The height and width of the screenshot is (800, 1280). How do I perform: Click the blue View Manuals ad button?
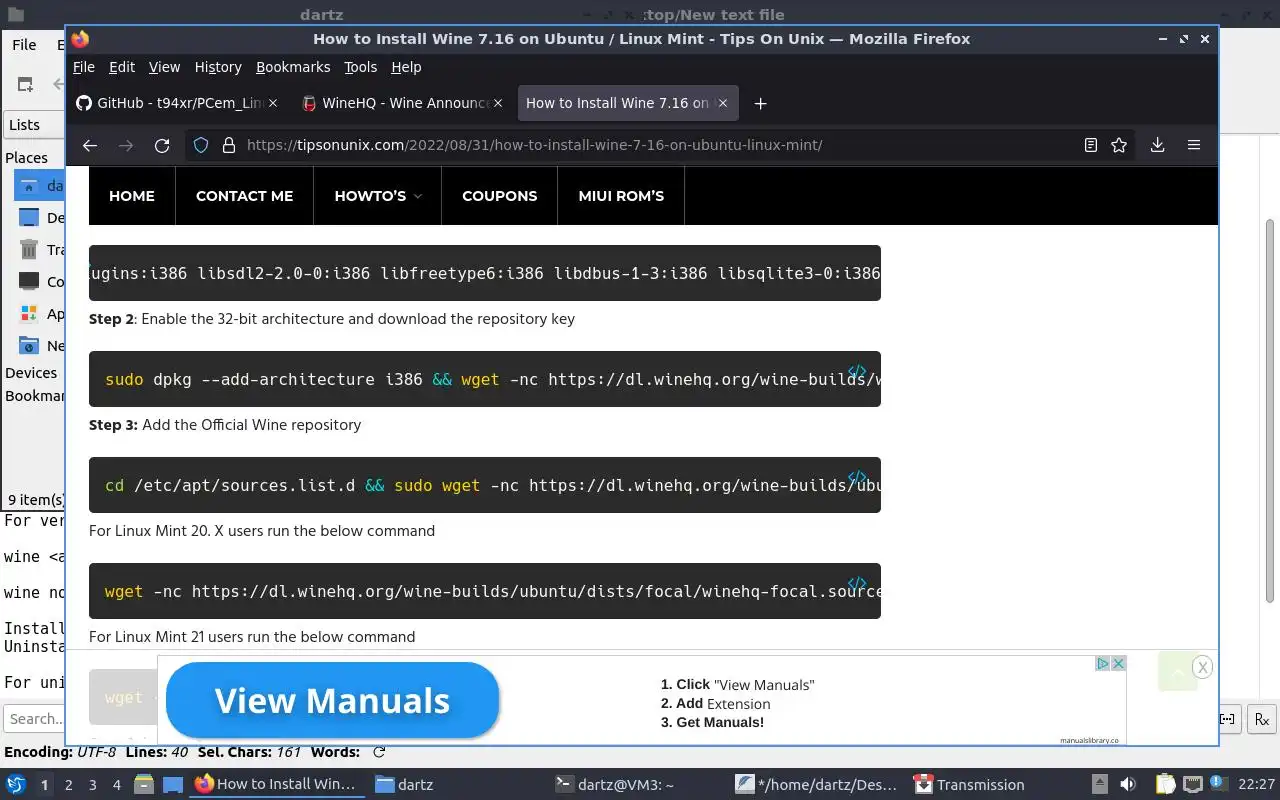click(332, 700)
